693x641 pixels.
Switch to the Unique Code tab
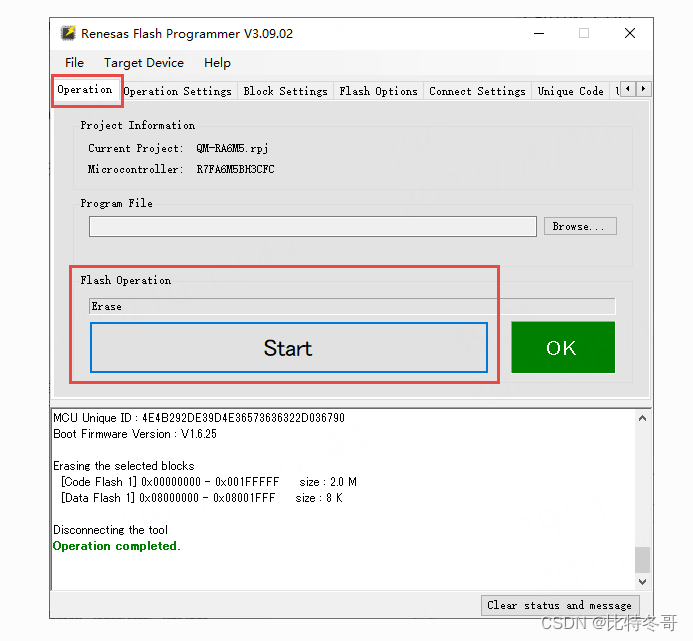tap(570, 91)
